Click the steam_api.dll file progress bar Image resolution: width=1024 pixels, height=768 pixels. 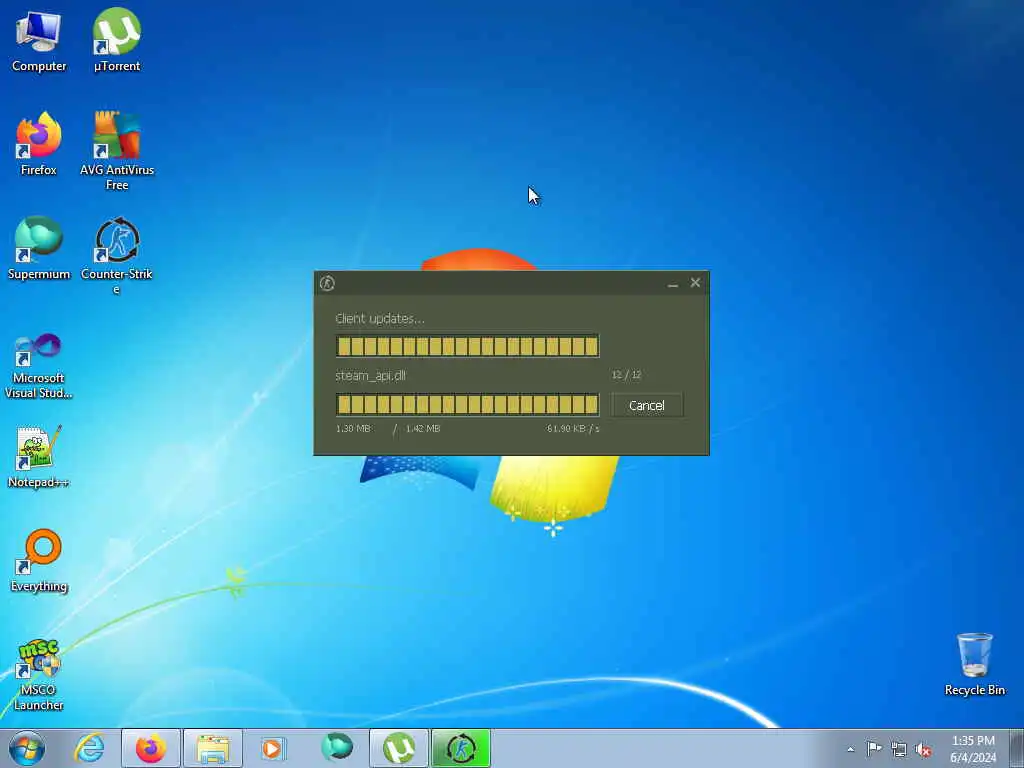click(x=468, y=405)
